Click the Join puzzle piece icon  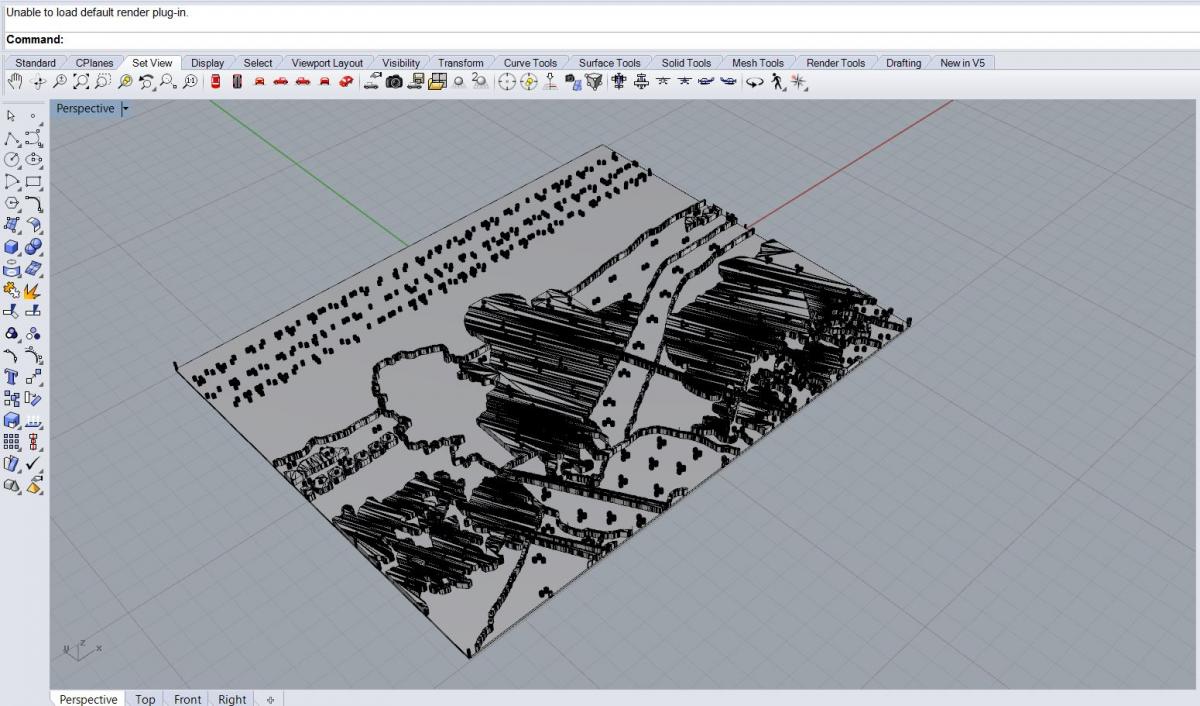click(12, 291)
